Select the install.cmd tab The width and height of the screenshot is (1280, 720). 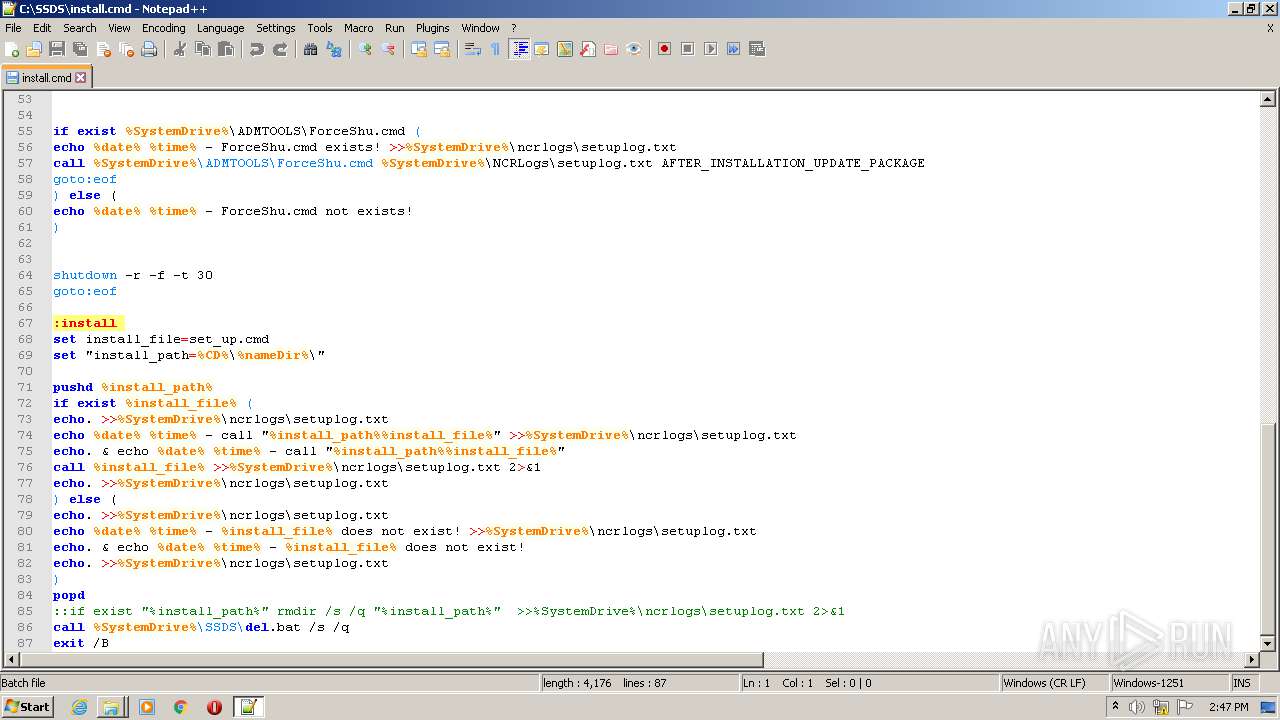46,77
